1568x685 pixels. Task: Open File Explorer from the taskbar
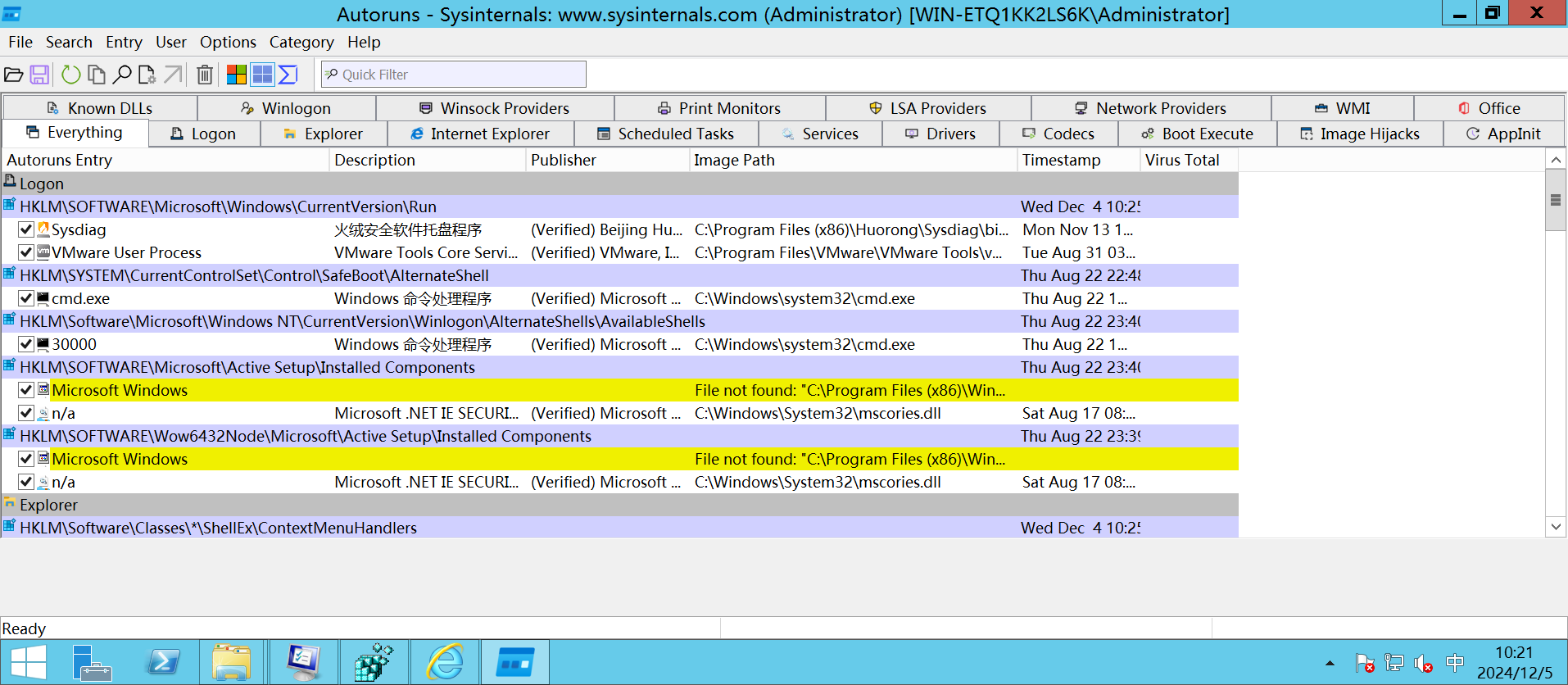[x=232, y=662]
